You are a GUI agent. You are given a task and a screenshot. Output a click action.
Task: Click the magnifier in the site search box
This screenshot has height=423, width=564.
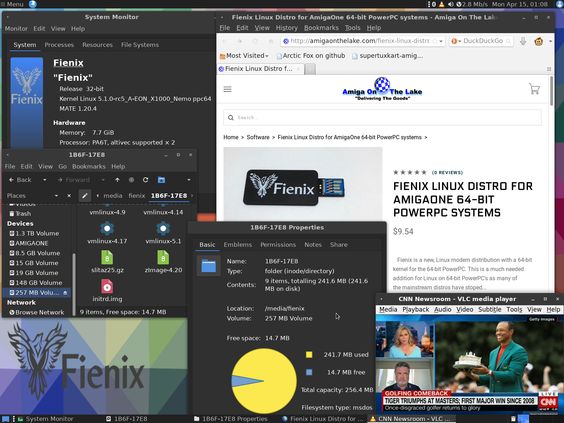pyautogui.click(x=231, y=118)
